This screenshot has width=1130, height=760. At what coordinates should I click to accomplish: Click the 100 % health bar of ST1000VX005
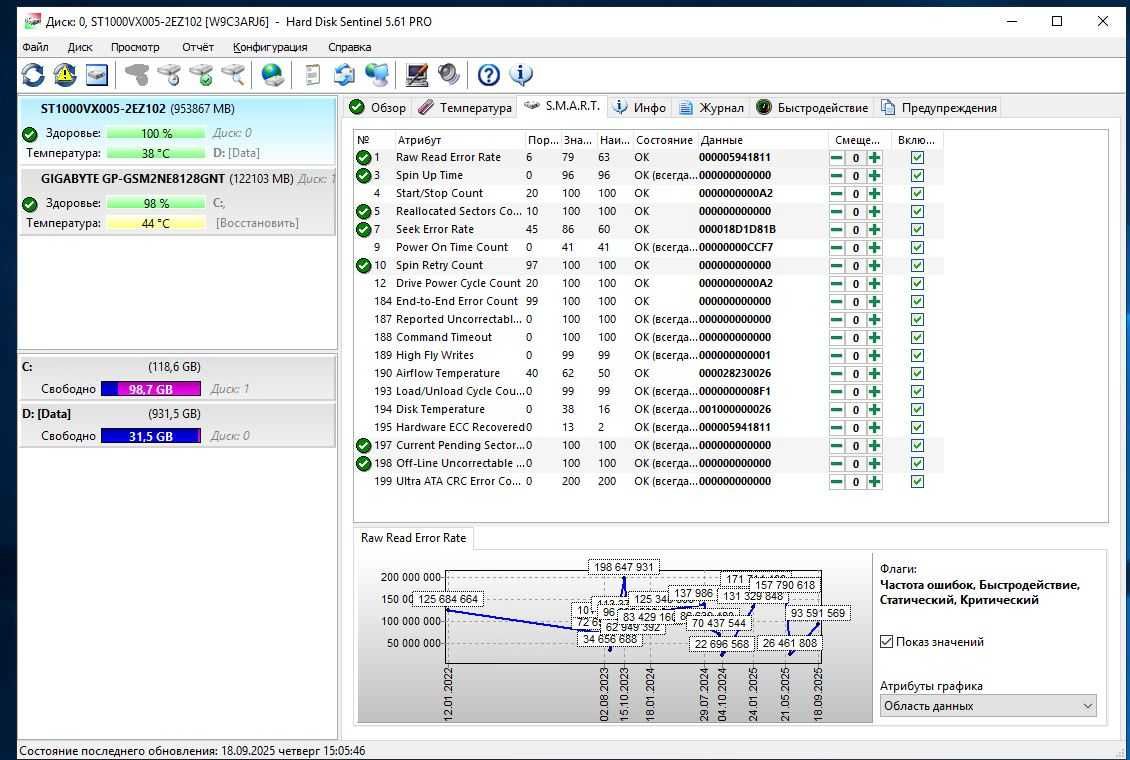(156, 133)
